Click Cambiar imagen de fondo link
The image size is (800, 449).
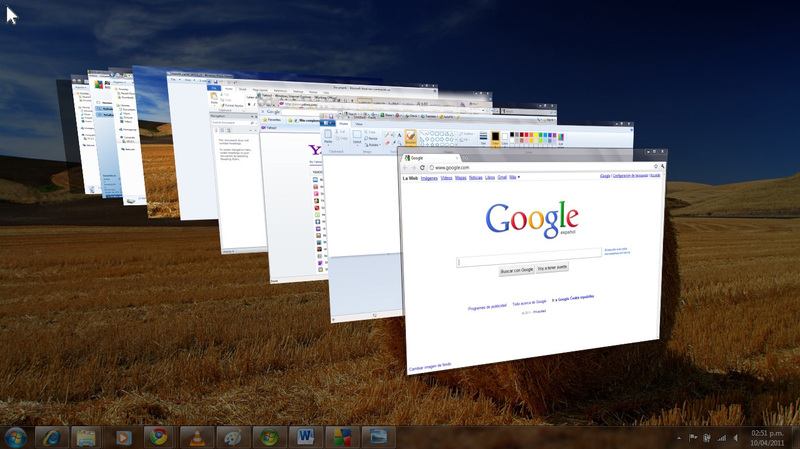click(430, 367)
